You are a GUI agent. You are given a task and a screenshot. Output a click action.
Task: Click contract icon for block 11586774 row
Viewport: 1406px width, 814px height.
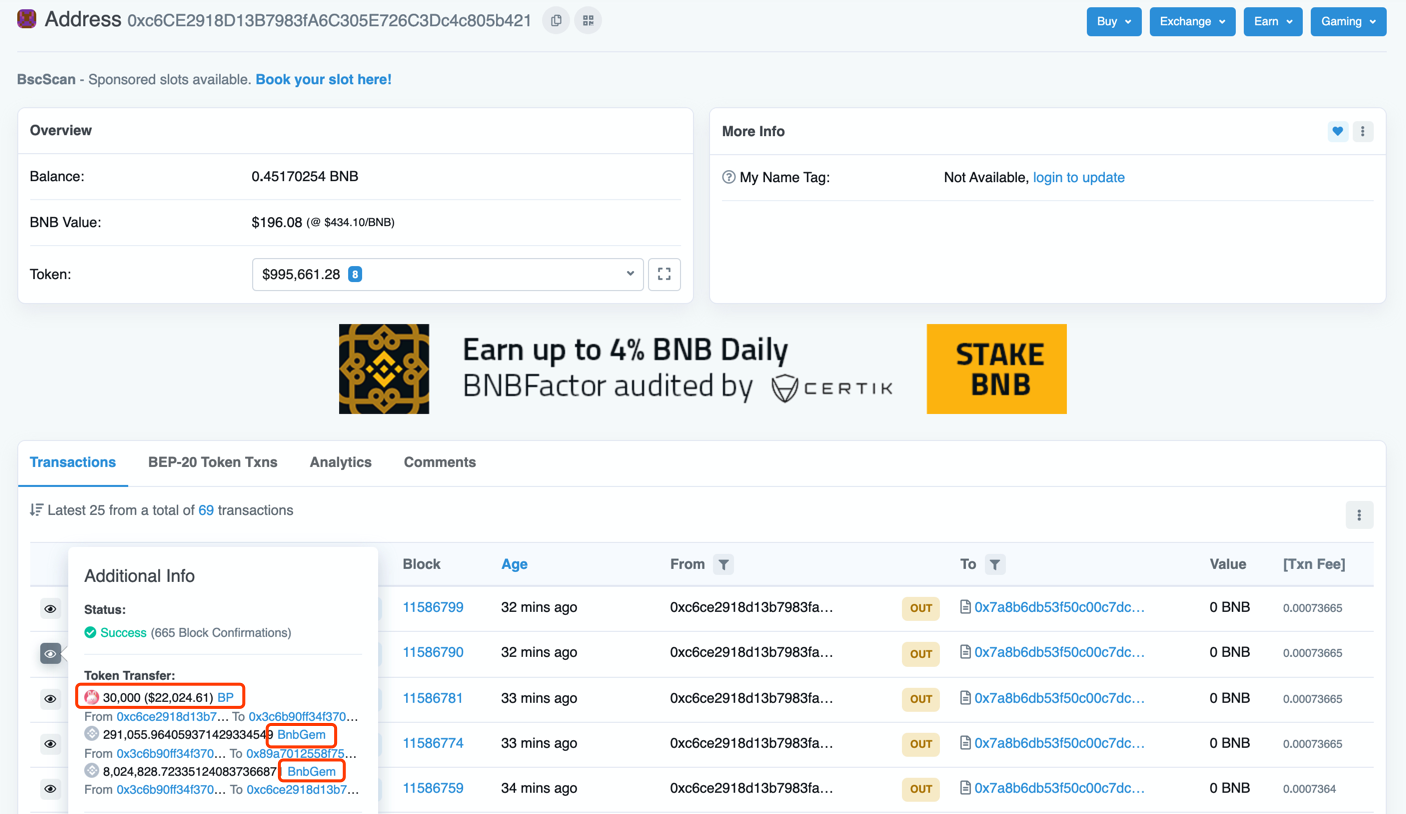click(965, 743)
